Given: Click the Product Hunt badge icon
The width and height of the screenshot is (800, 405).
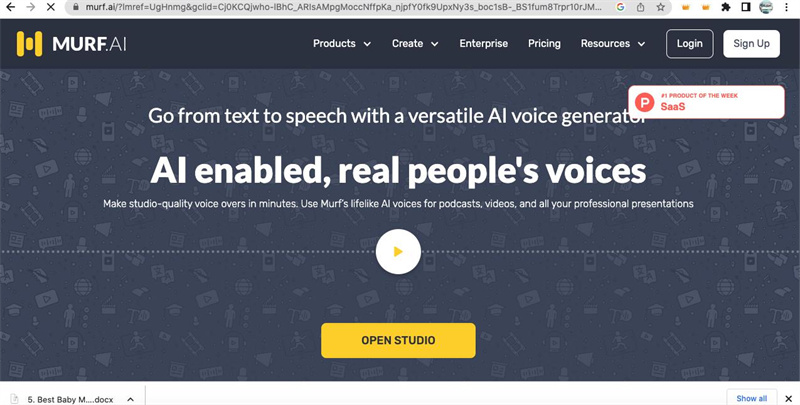Looking at the screenshot, I should pos(645,101).
